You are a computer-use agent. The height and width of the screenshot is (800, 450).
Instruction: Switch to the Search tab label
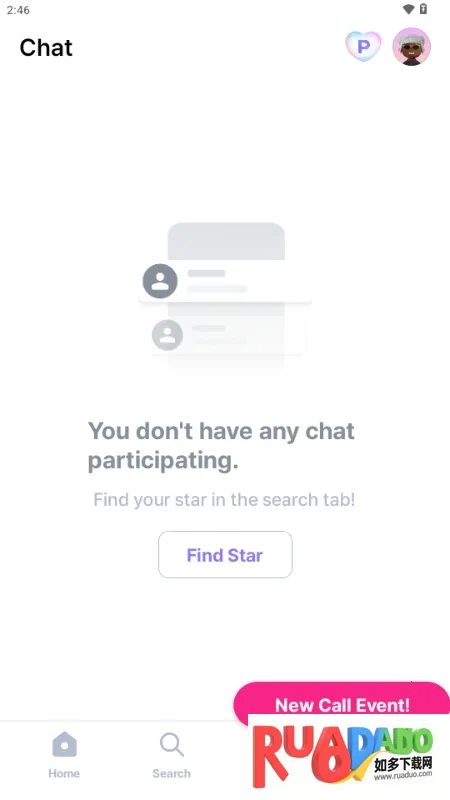click(171, 773)
